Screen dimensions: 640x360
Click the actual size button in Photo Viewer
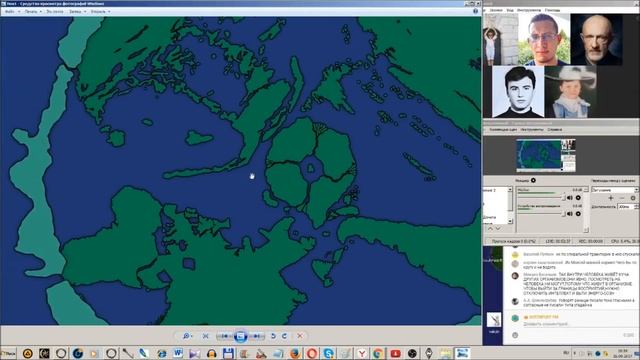click(x=205, y=336)
